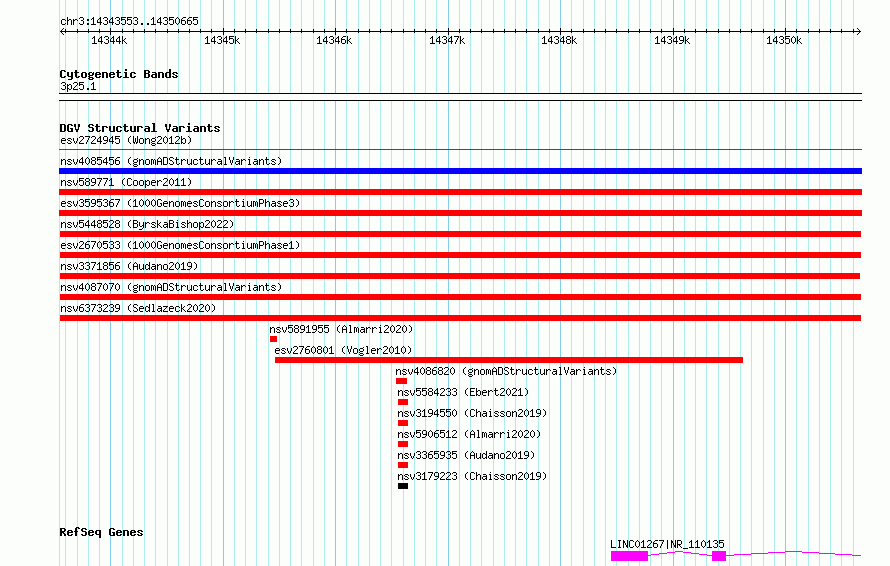
Task: Open the nsv6373239 (Sedlazeck2020) label
Action: 138,308
